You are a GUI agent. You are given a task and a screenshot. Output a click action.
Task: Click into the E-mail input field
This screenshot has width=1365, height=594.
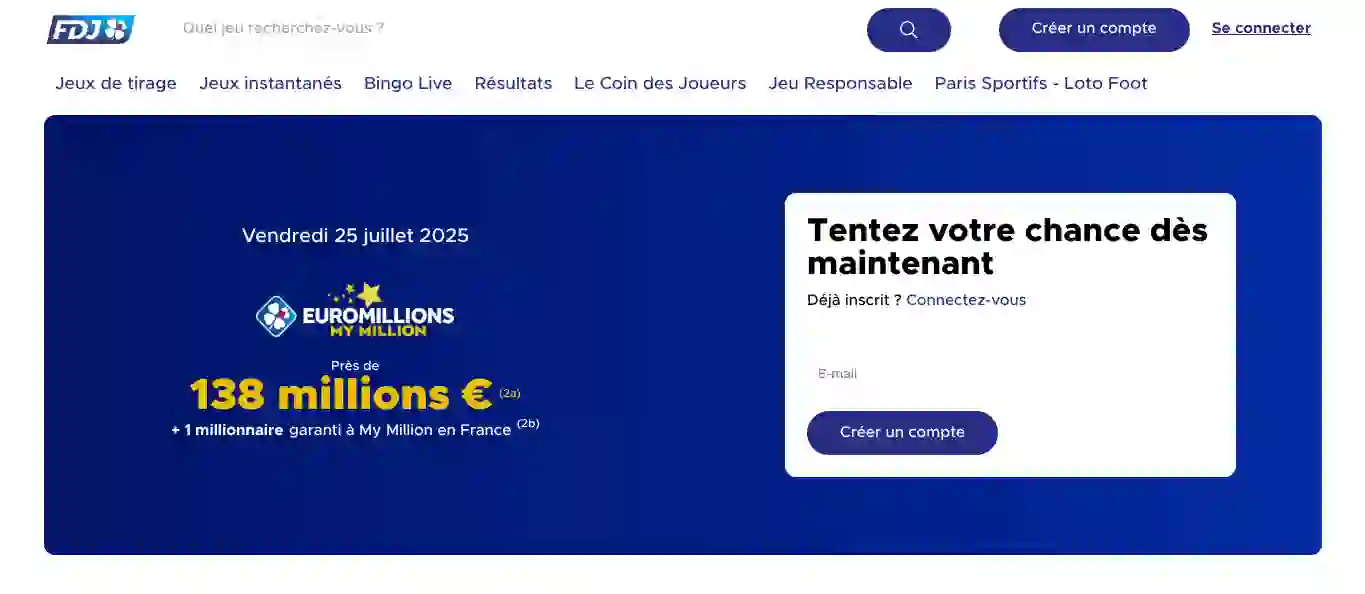click(1010, 374)
